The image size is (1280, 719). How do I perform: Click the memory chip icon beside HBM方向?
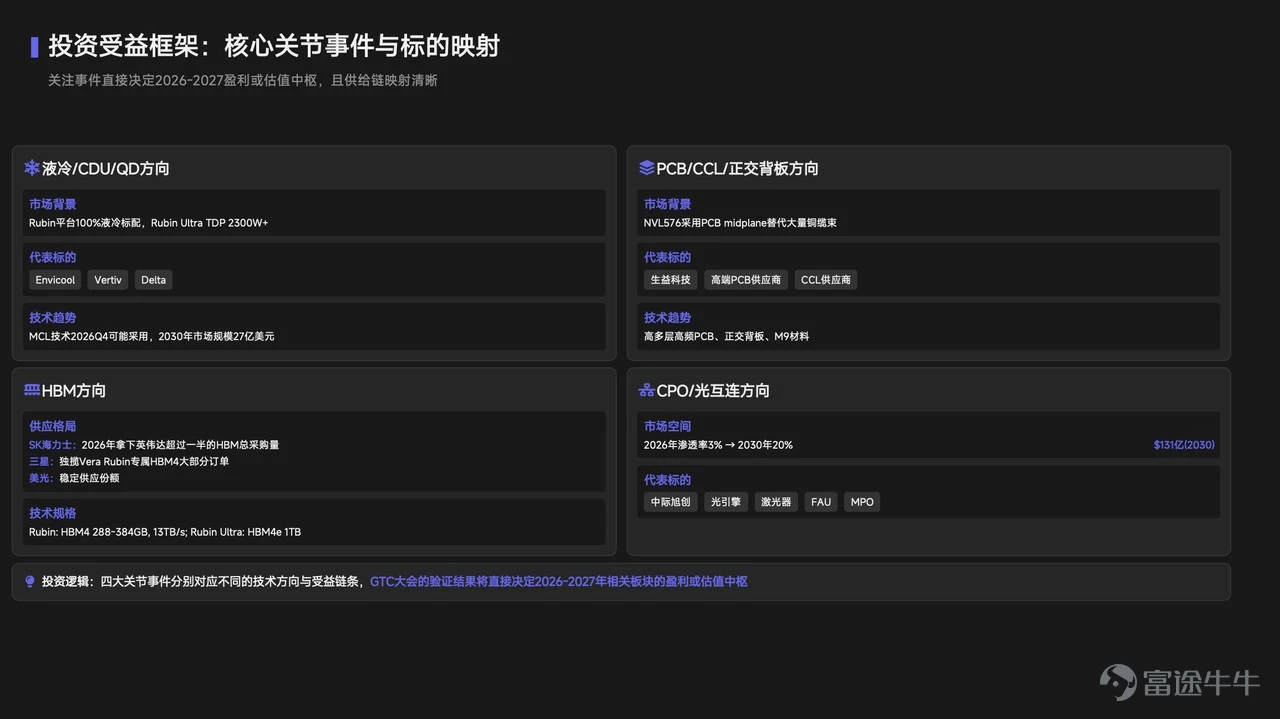[x=32, y=390]
